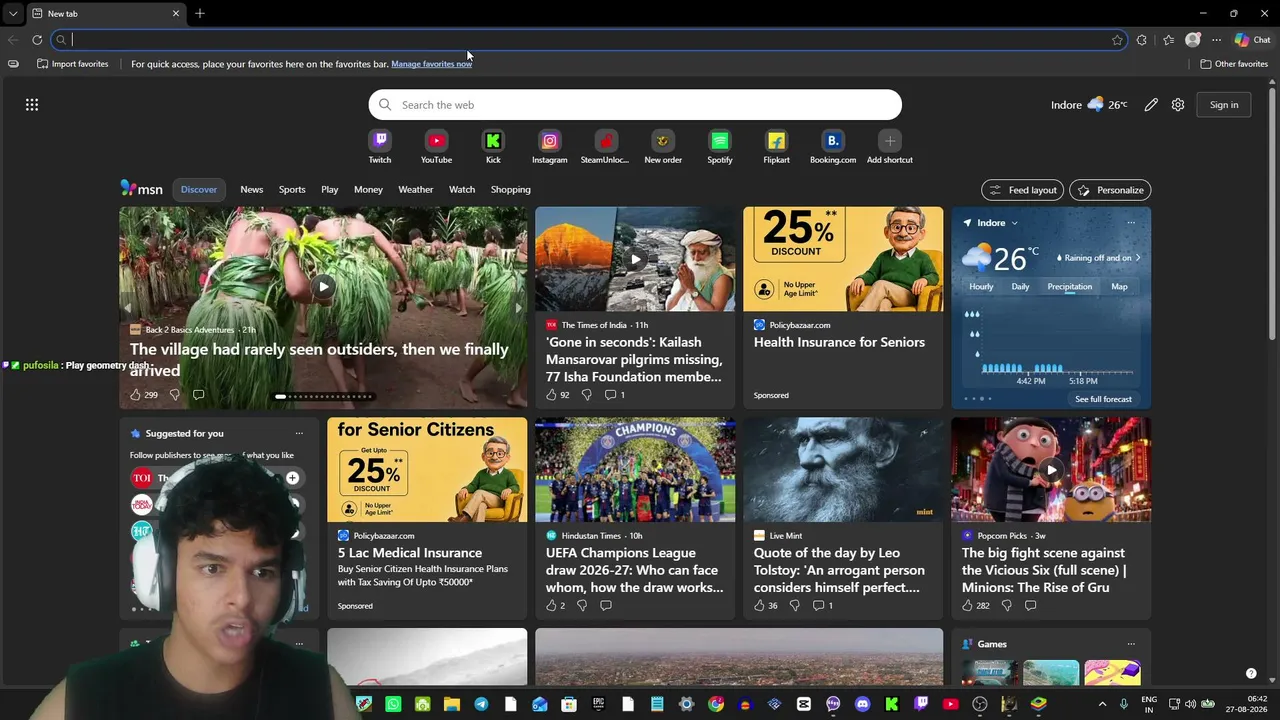Switch to the News tab
The image size is (1280, 720).
(x=252, y=190)
